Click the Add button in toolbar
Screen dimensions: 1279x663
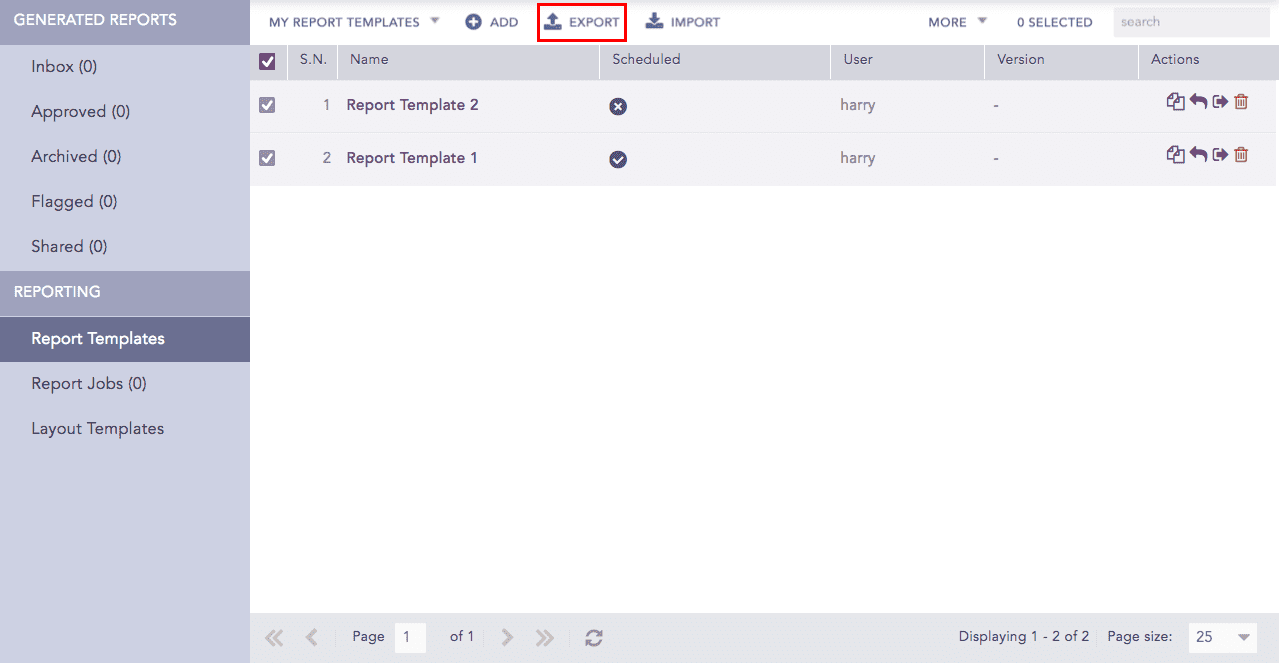tap(492, 22)
